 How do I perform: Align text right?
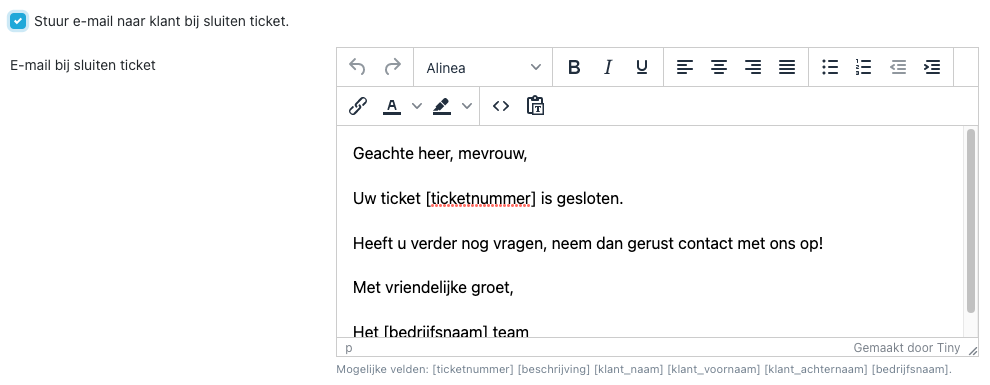753,67
